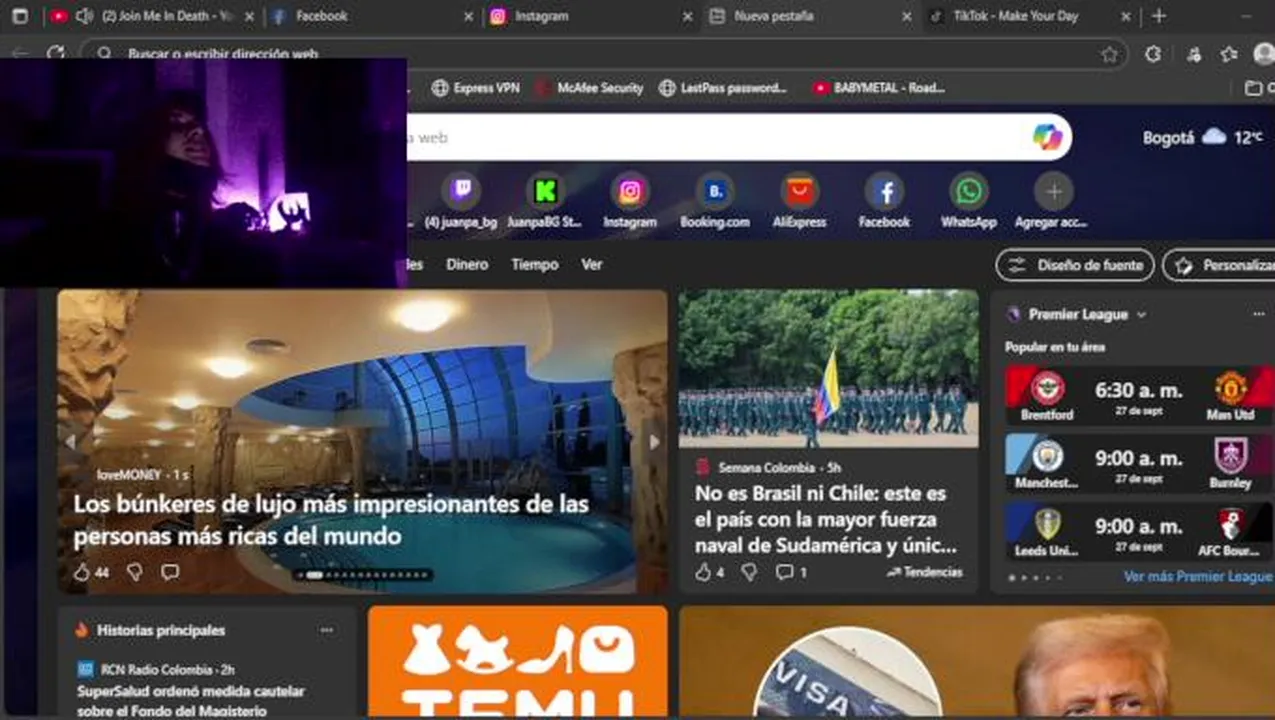Image resolution: width=1275 pixels, height=720 pixels.
Task: Open the naval force article
Action: [826, 519]
